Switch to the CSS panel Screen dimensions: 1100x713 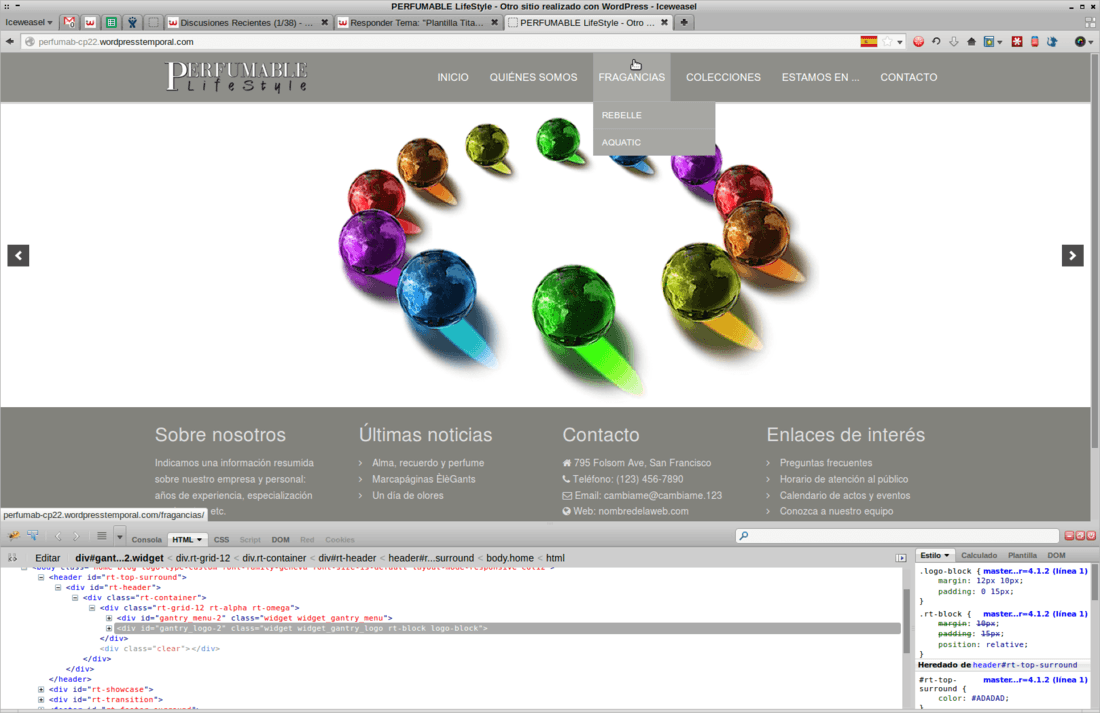tap(221, 540)
